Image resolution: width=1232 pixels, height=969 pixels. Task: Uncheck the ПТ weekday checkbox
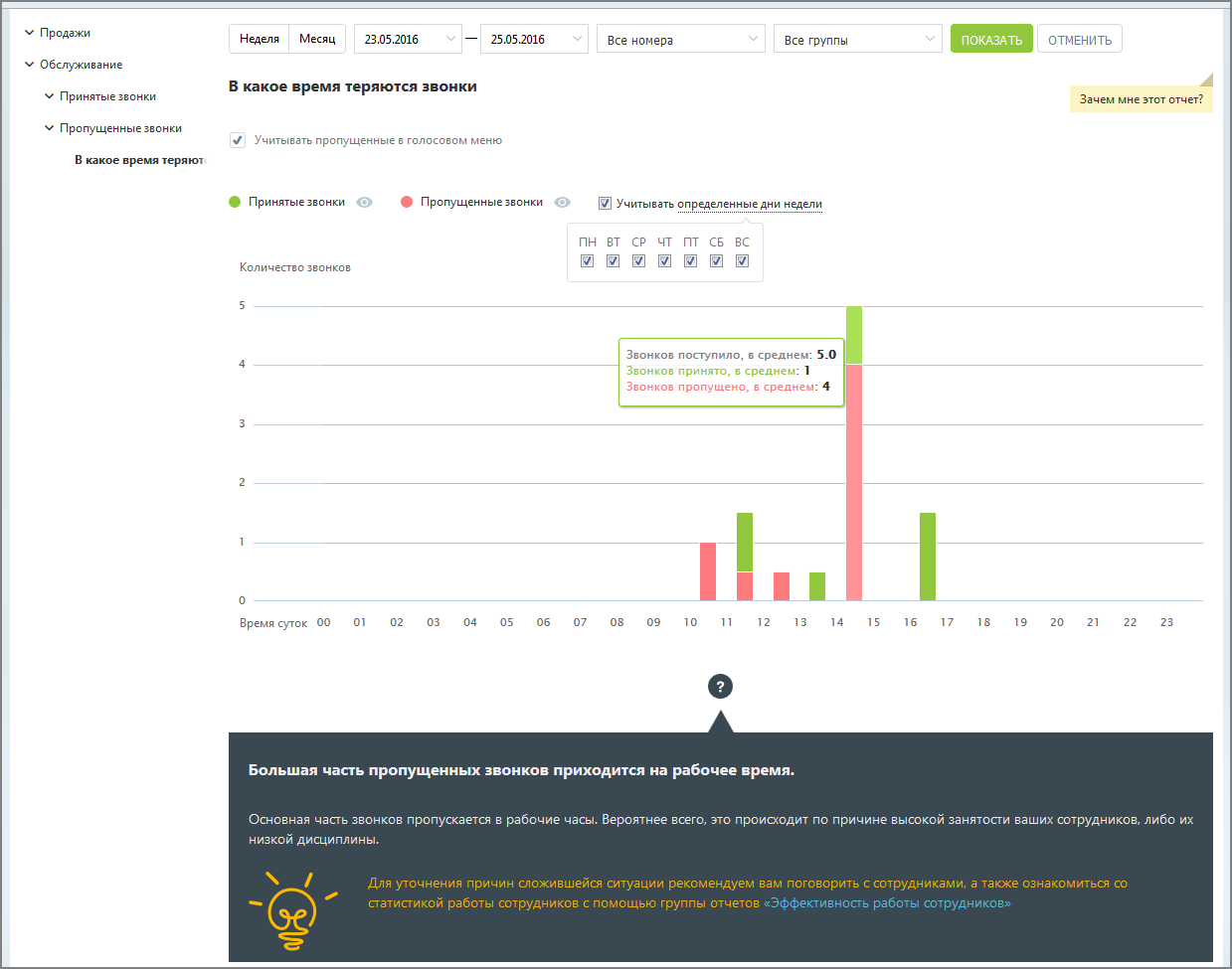pos(690,261)
